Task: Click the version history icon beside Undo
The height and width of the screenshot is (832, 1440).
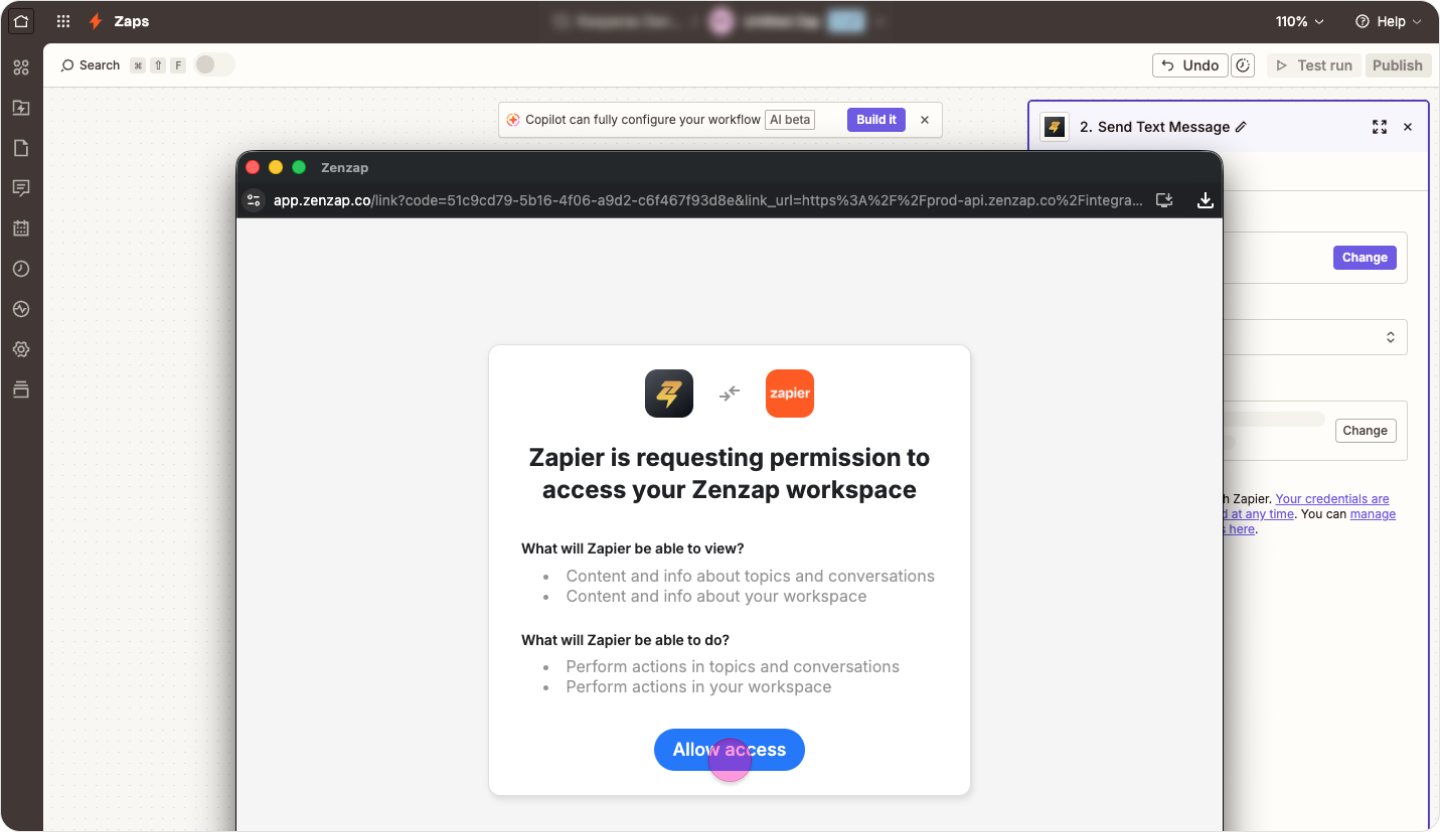Action: click(1242, 65)
